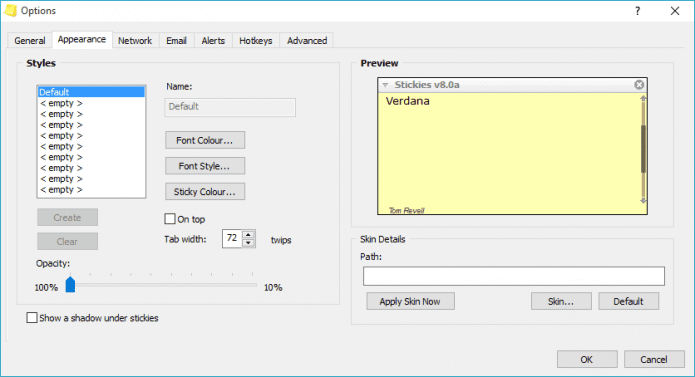The width and height of the screenshot is (695, 377).
Task: Click the Stickies v8.0a preview title
Action: (427, 85)
